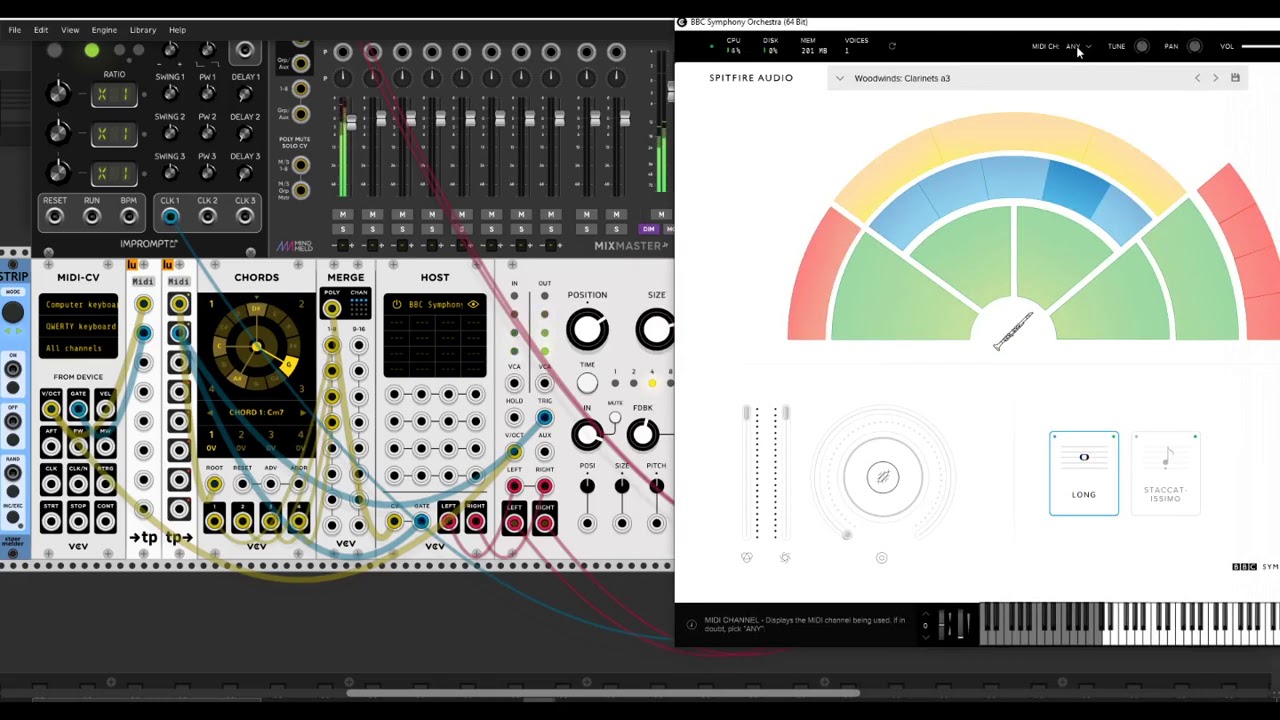Click the Pan knob in Spitfire header
Image resolution: width=1280 pixels, height=720 pixels.
[x=1194, y=46]
